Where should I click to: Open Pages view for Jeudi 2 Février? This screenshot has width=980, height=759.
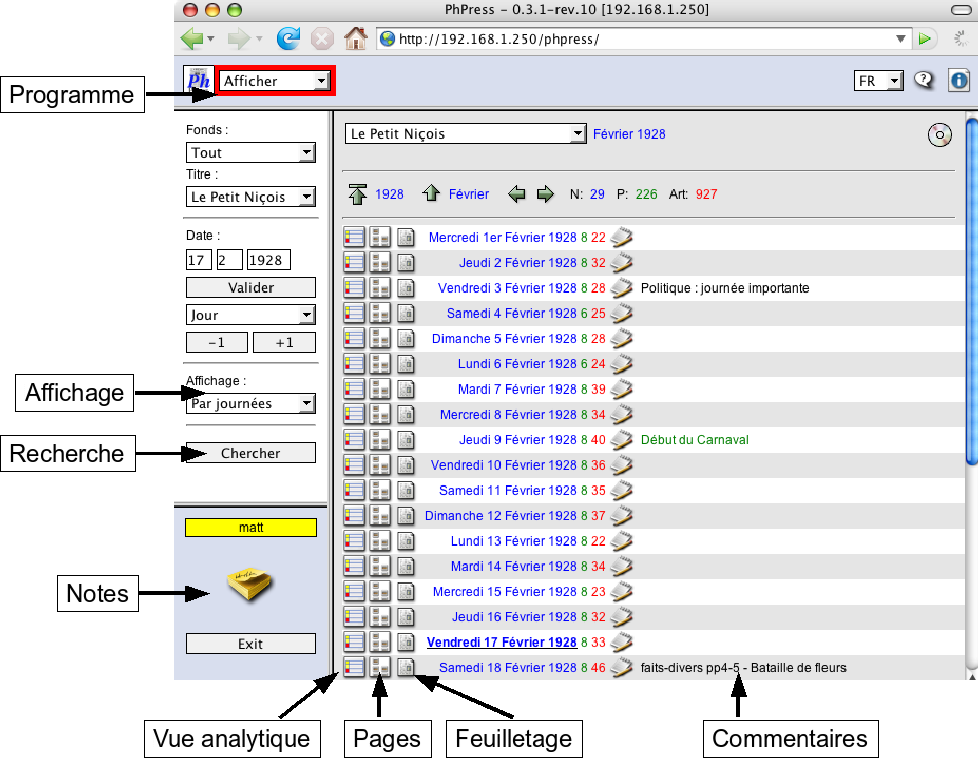click(x=380, y=262)
